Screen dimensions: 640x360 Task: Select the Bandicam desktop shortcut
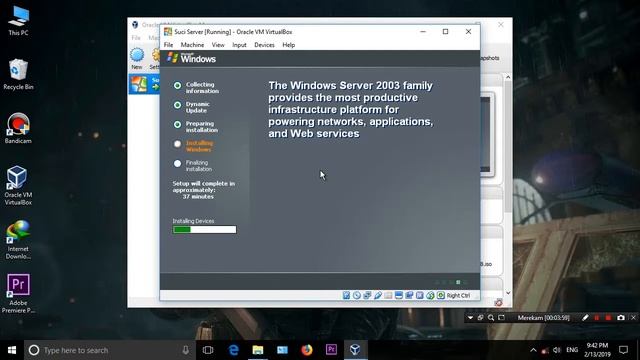tap(18, 128)
